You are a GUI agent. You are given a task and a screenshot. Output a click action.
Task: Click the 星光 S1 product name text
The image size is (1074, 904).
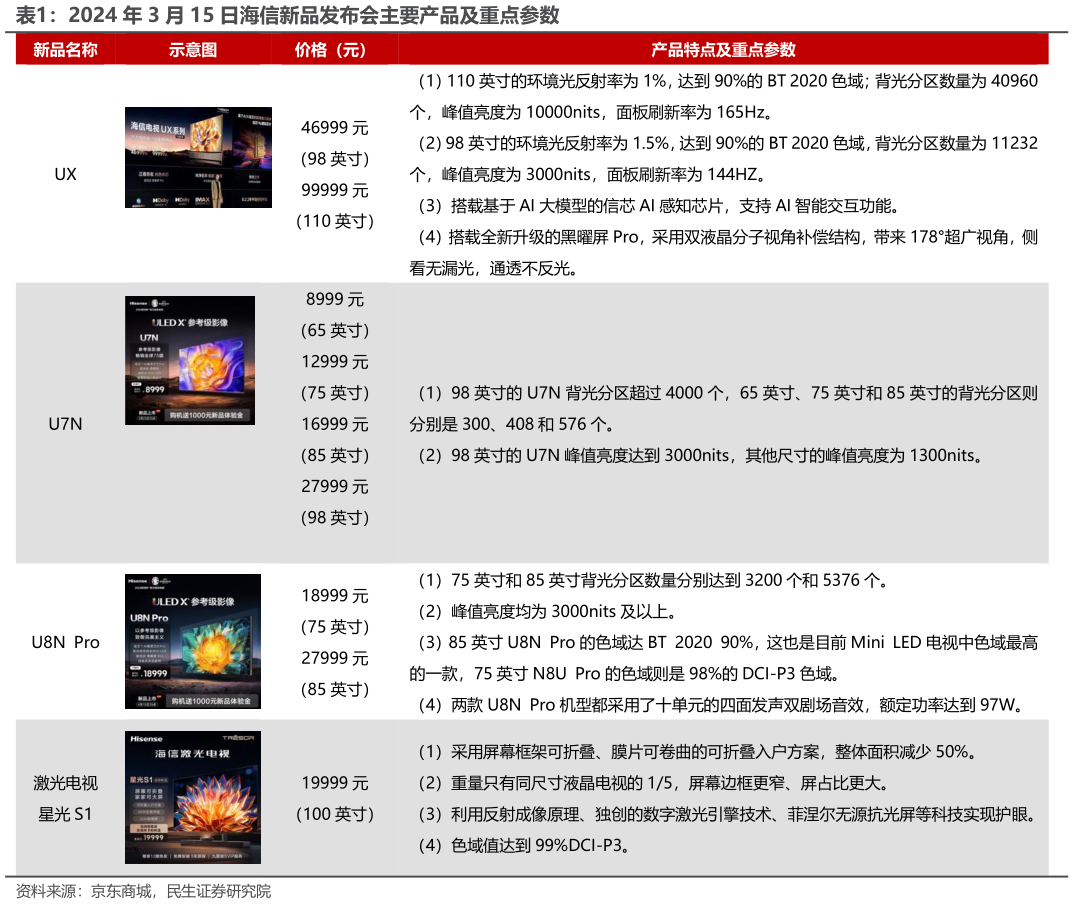point(65,814)
